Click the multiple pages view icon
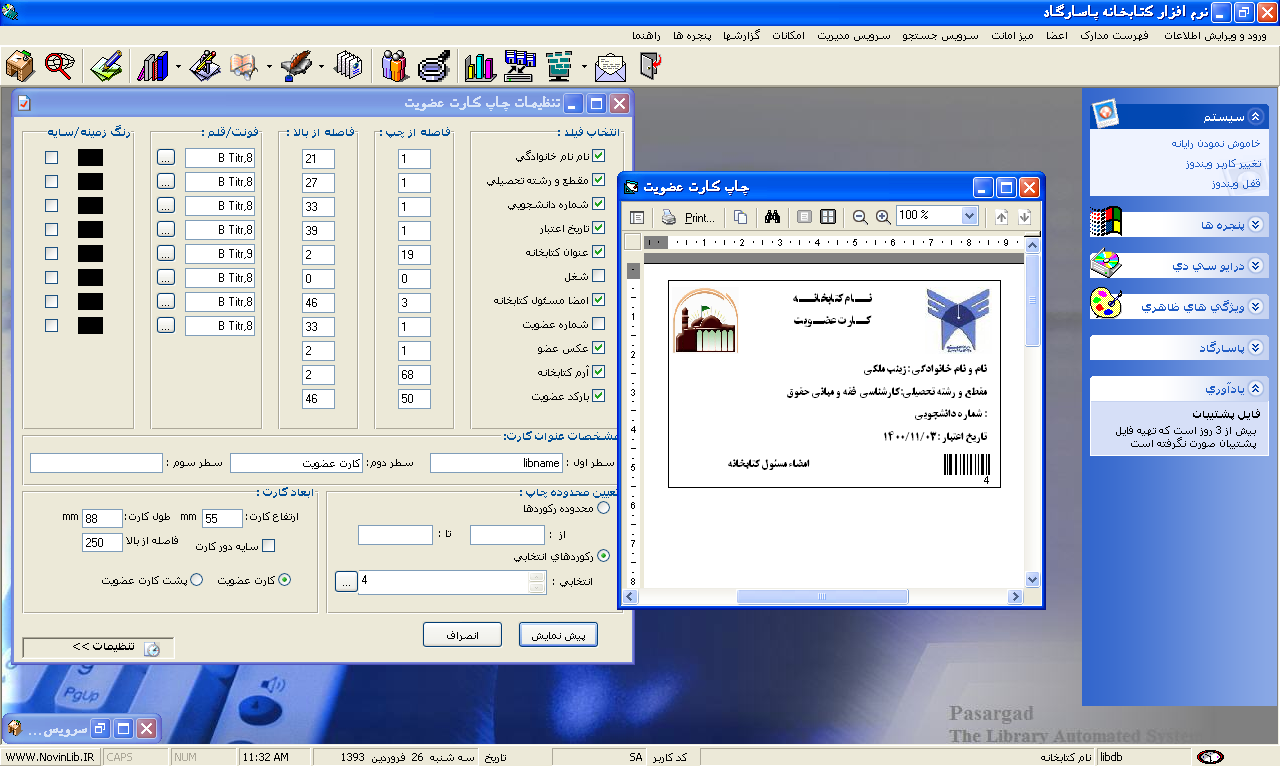The width and height of the screenshot is (1280, 766). 828,217
